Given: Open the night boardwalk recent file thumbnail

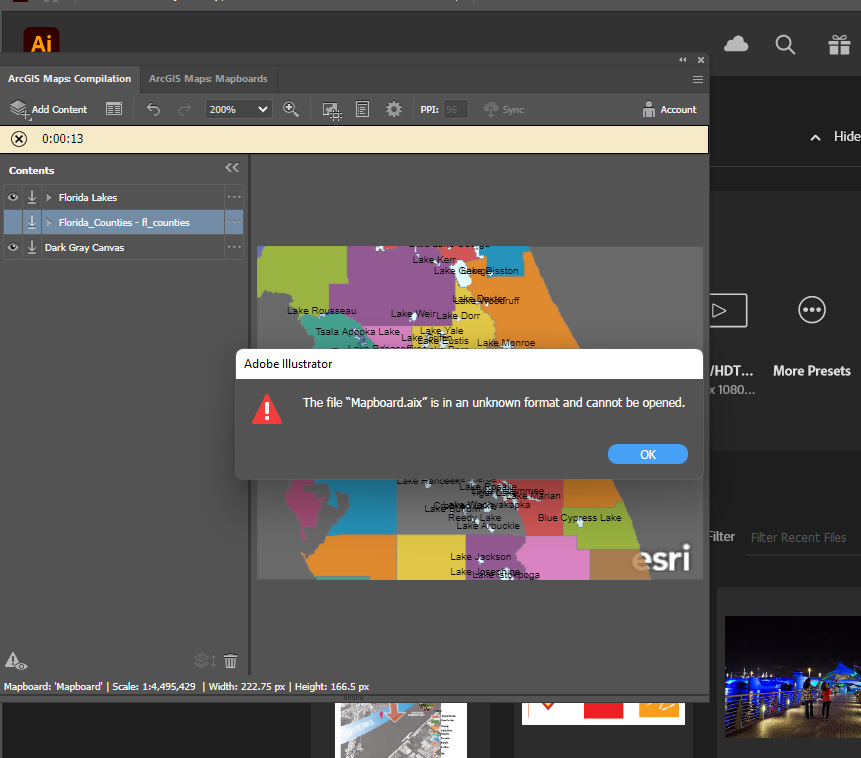Looking at the screenshot, I should click(x=793, y=677).
